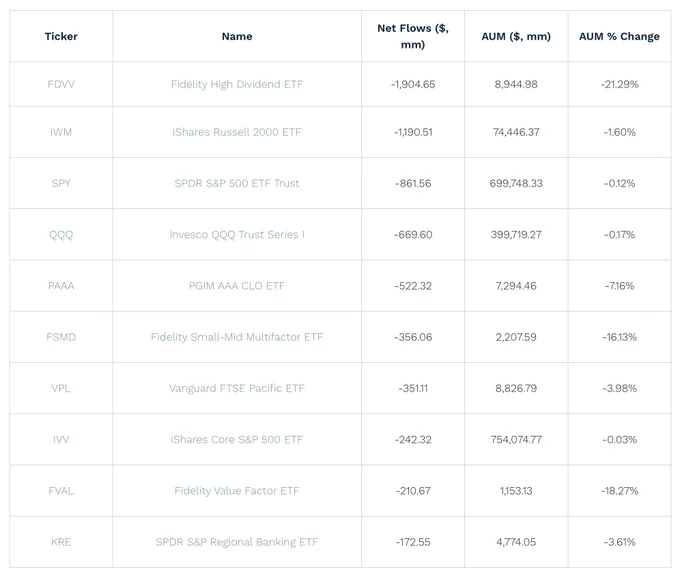Select the net flows value -351.11
The height and width of the screenshot is (578, 680).
(413, 388)
